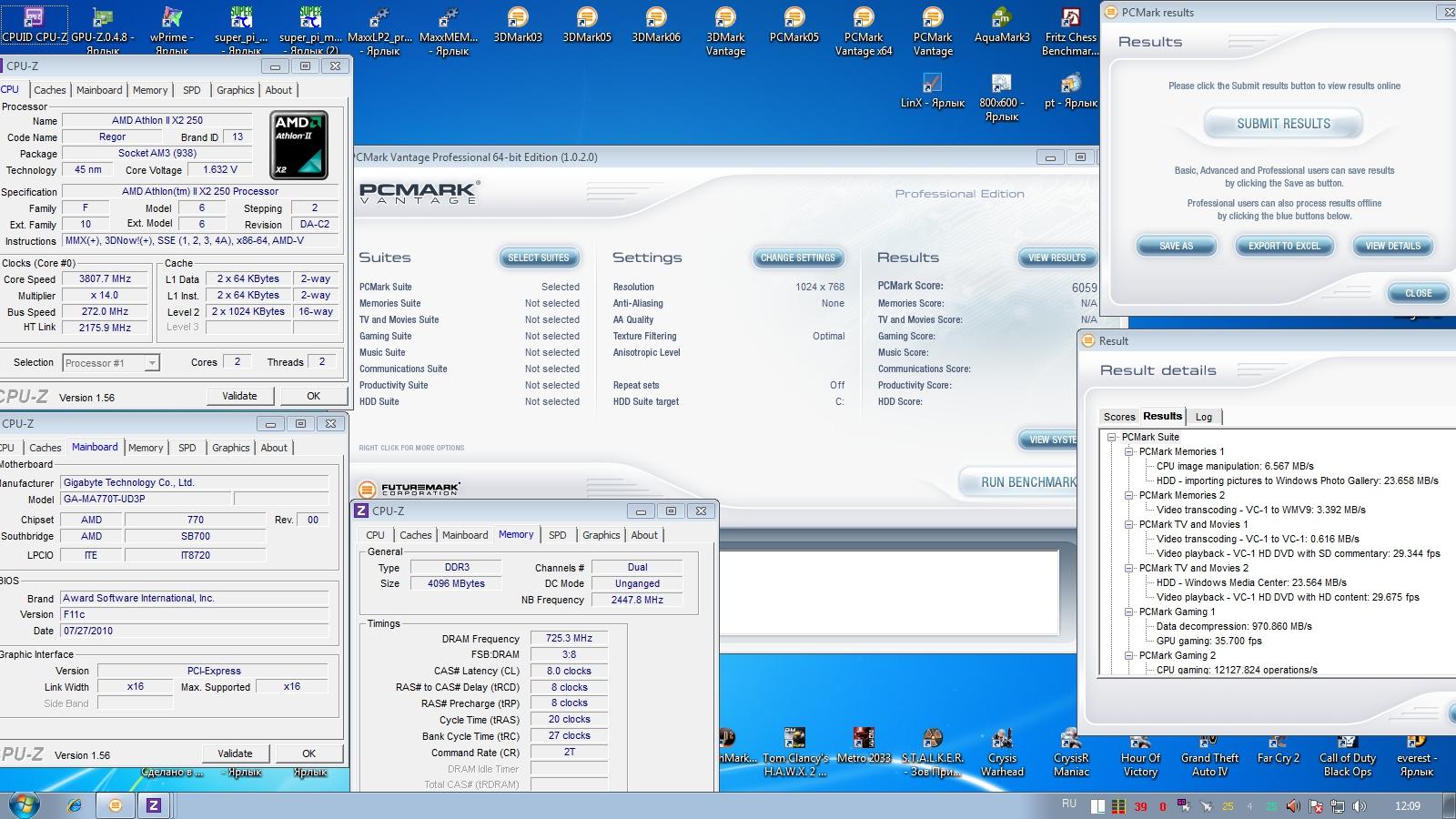Viewport: 1456px width, 819px height.
Task: Click EXPORT TO EXCEL button
Action: (1284, 246)
